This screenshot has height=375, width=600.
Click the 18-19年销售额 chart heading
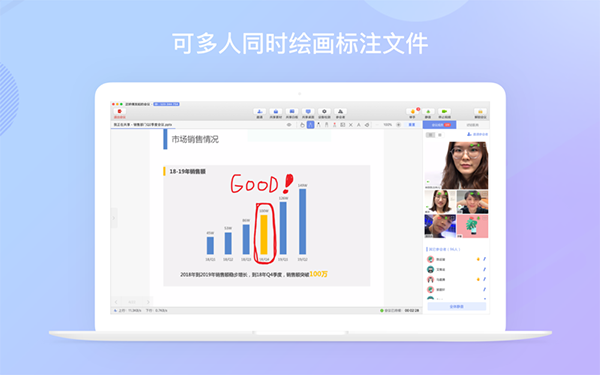click(x=188, y=171)
